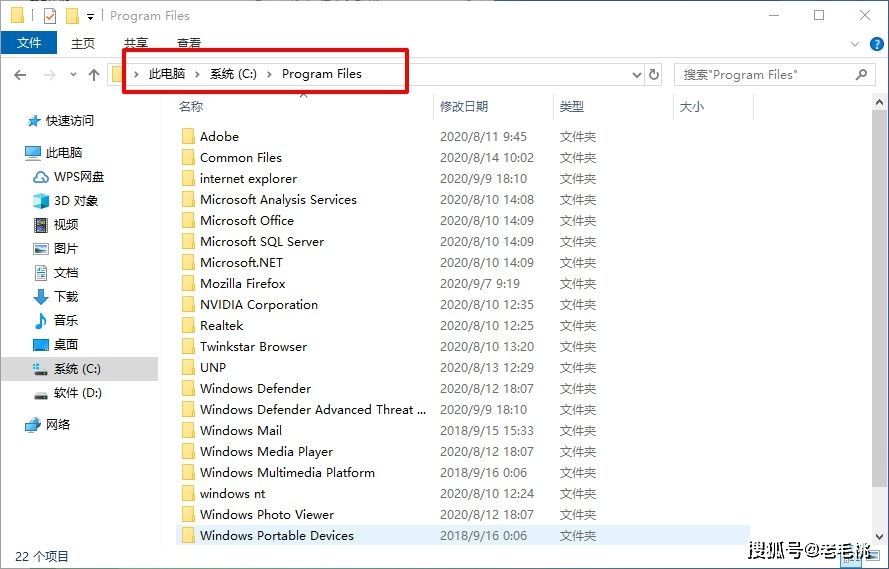Switch to the 主页 tab
This screenshot has height=569, width=889.
tap(83, 43)
